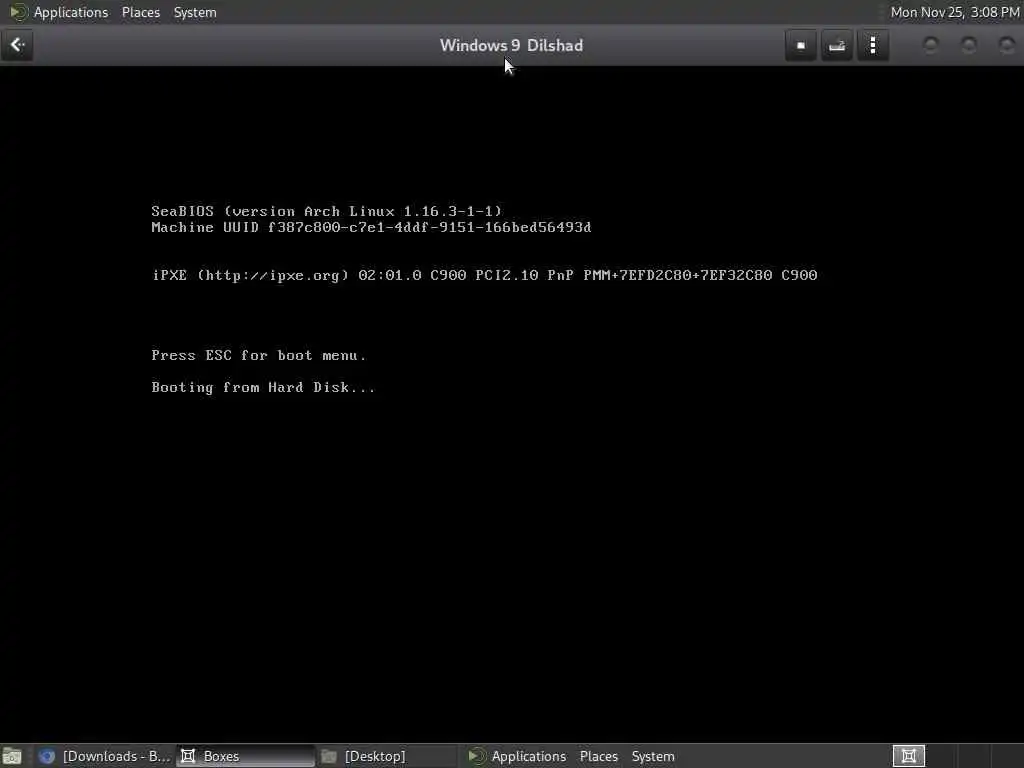Click the show desktop icon in taskbar
Viewport: 1024px width, 768px height.
(x=12, y=756)
